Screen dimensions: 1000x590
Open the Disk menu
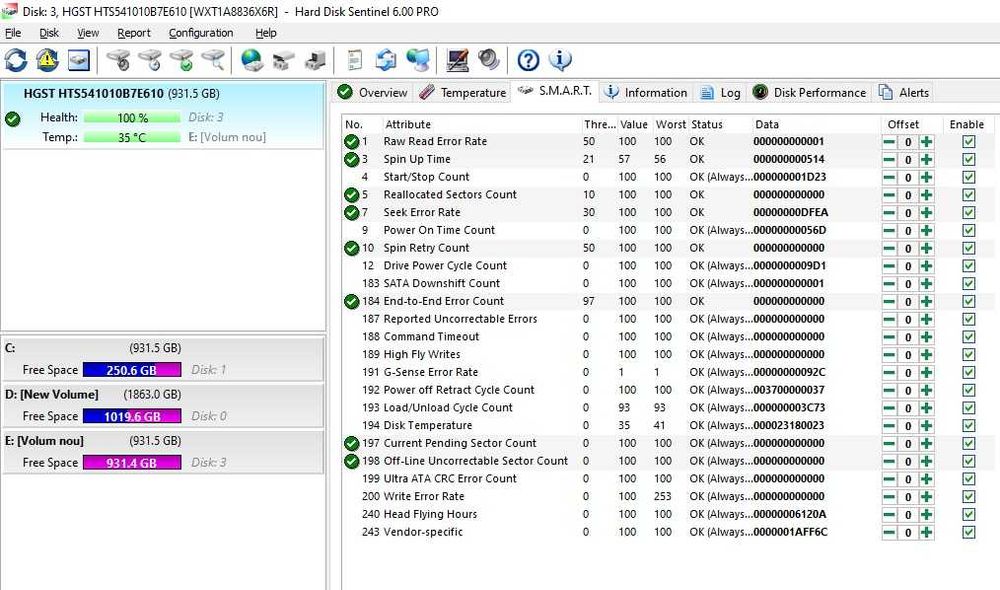48,33
